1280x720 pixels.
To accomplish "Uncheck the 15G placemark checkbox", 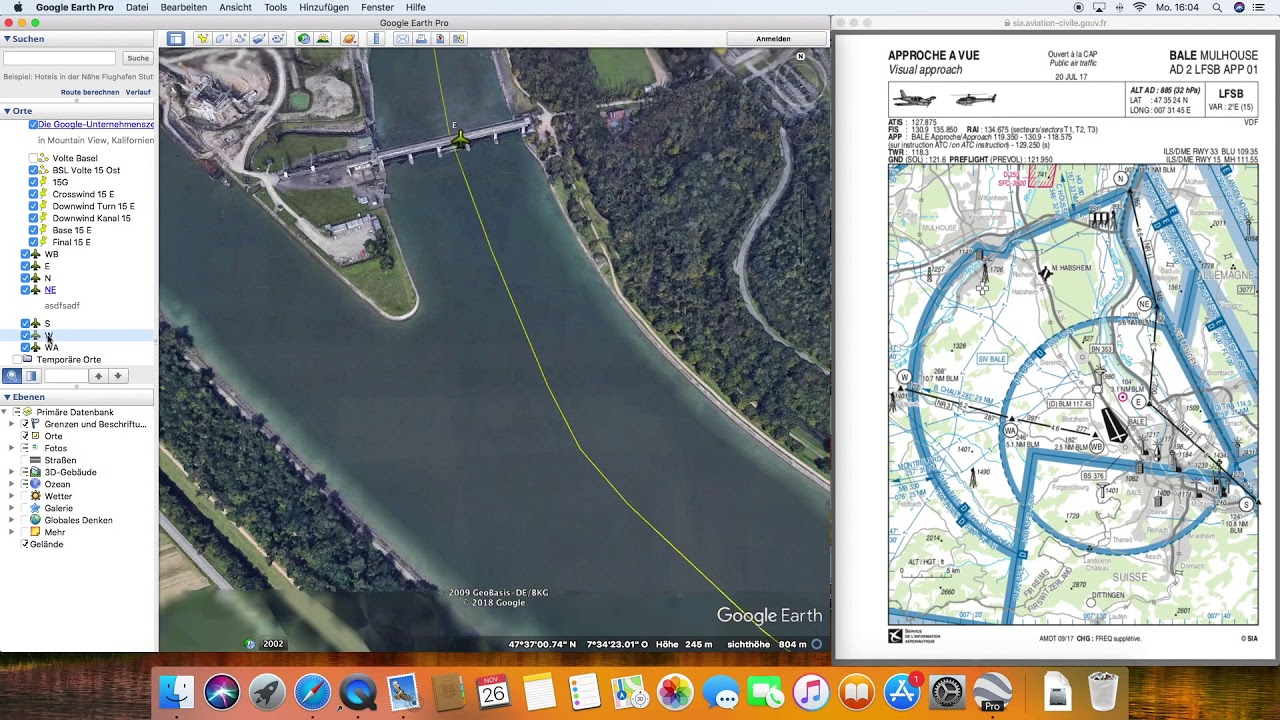I will tap(33, 182).
